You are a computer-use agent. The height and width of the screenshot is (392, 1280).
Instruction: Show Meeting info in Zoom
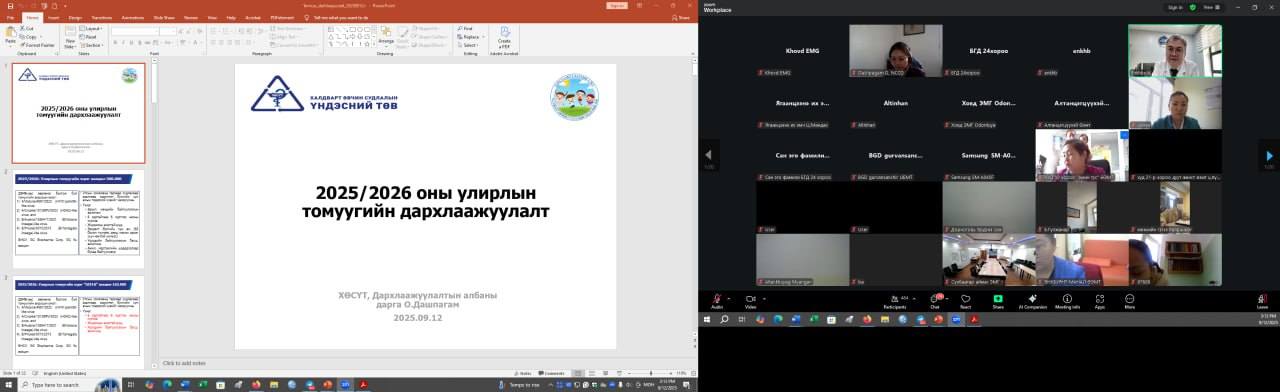click(1067, 299)
